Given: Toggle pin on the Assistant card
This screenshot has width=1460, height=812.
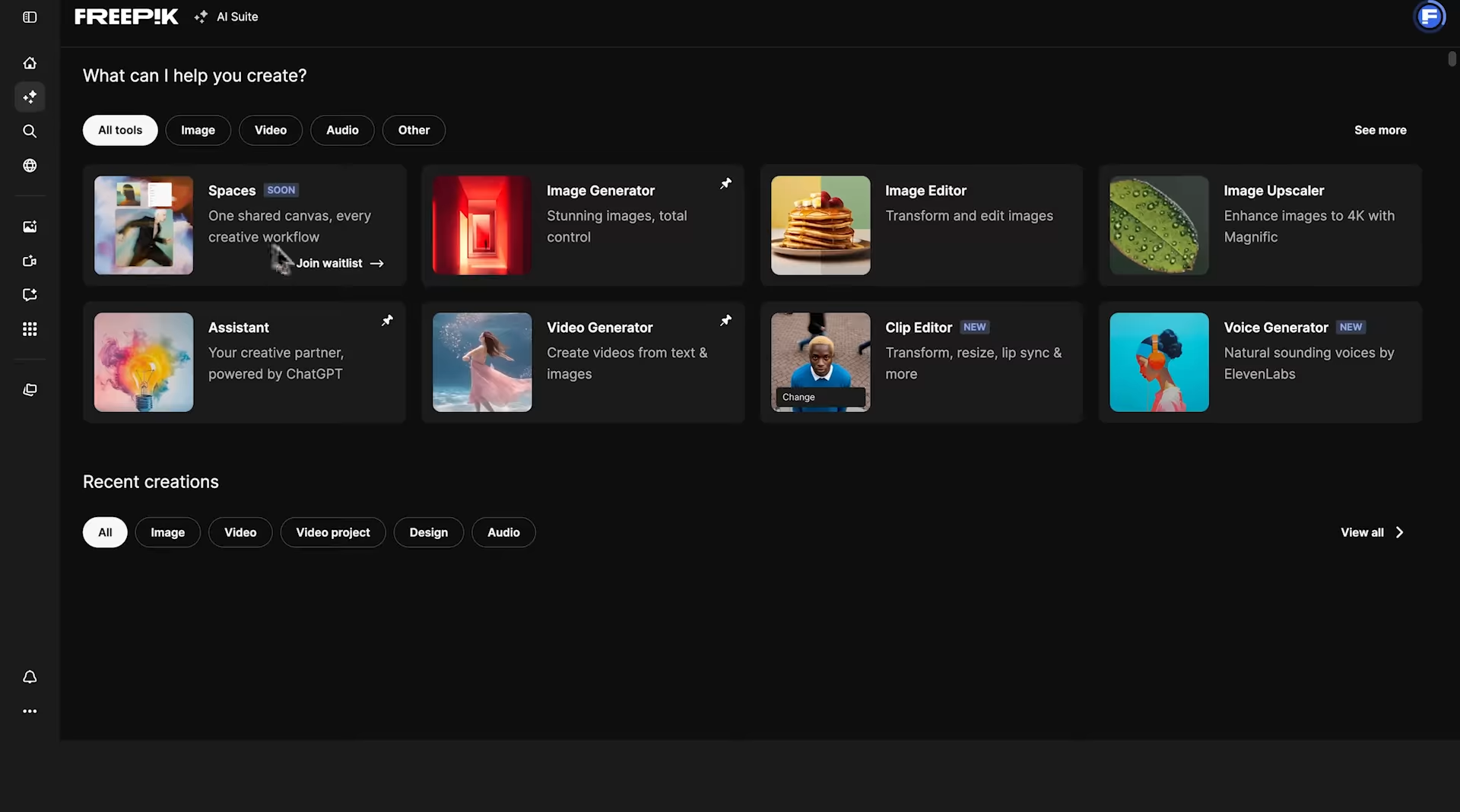Looking at the screenshot, I should point(387,320).
